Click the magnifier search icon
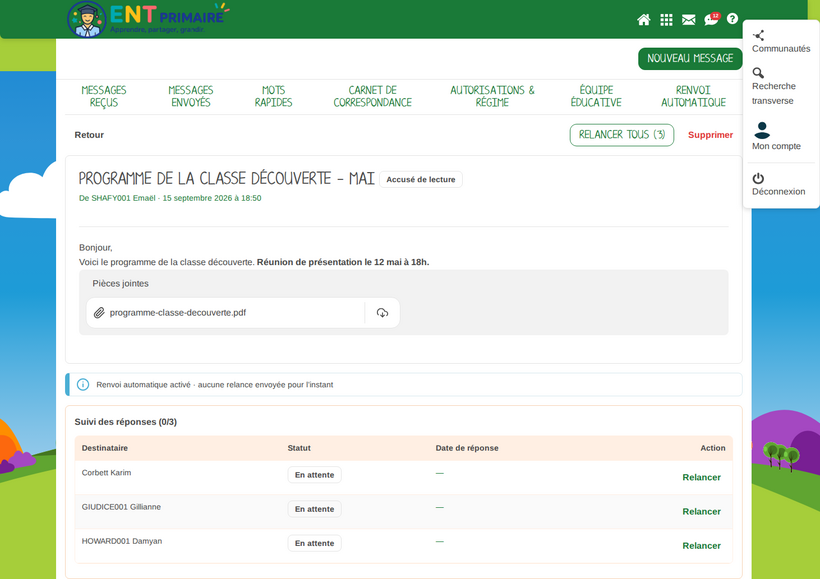 click(758, 73)
